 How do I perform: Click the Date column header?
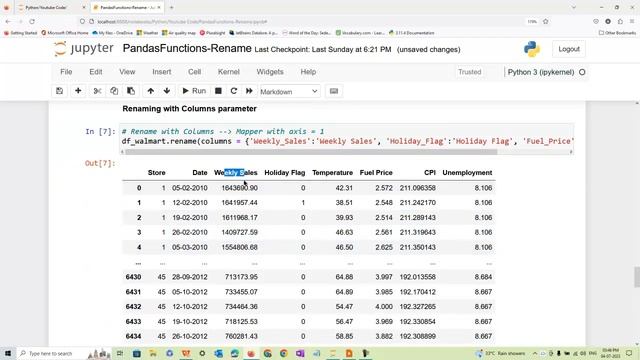coord(200,173)
